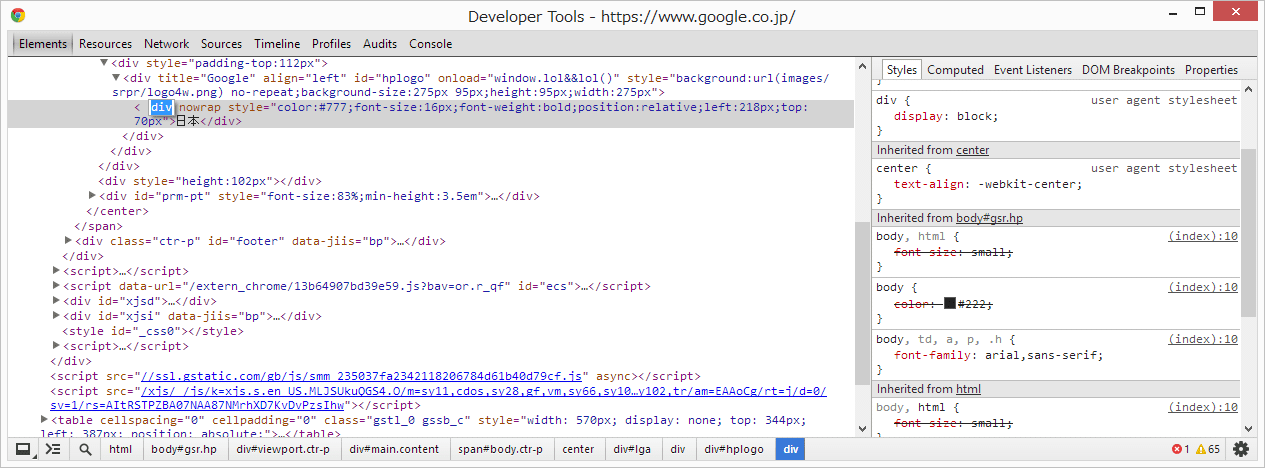This screenshot has width=1265, height=468.
Task: Select div#viewport.ctr-p breadcrumb
Action: tap(283, 450)
